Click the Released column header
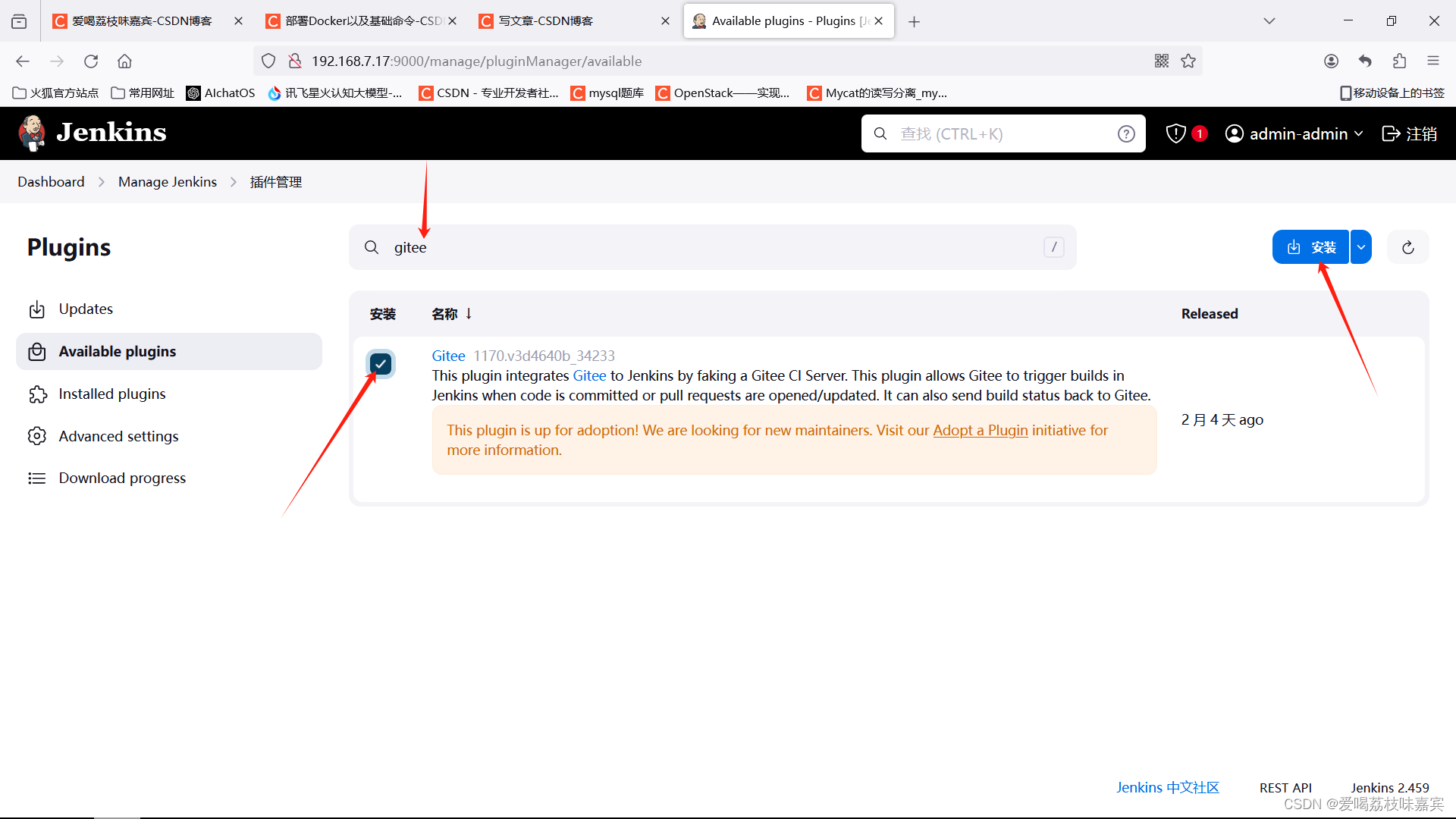 [x=1210, y=314]
